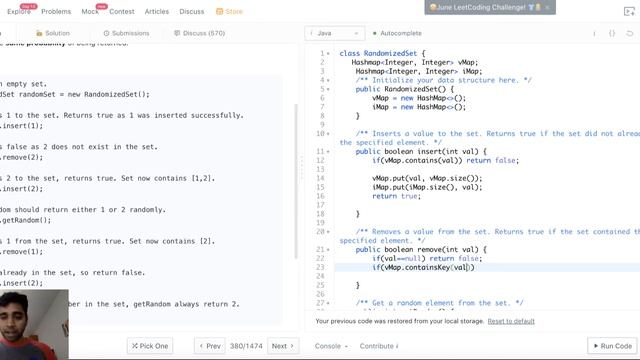640x360 pixels.
Task: Click '380/1474' problem counter text
Action: 246,346
